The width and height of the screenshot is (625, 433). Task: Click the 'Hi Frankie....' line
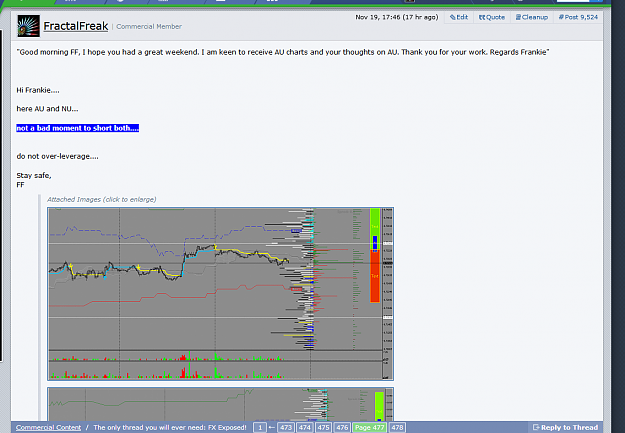(x=38, y=91)
